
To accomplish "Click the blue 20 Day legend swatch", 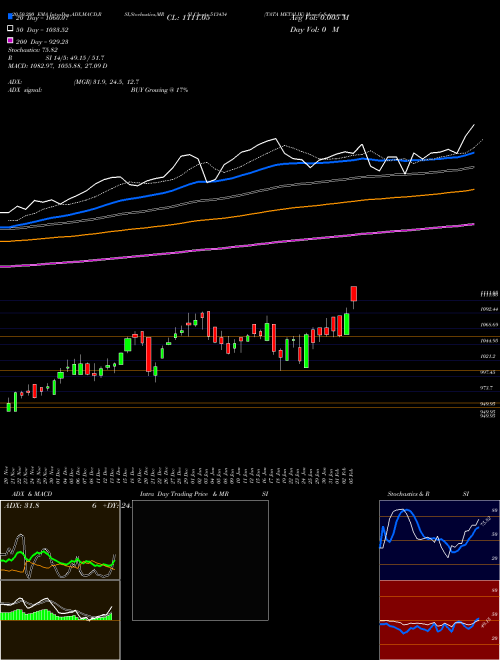I will tap(10, 17).
